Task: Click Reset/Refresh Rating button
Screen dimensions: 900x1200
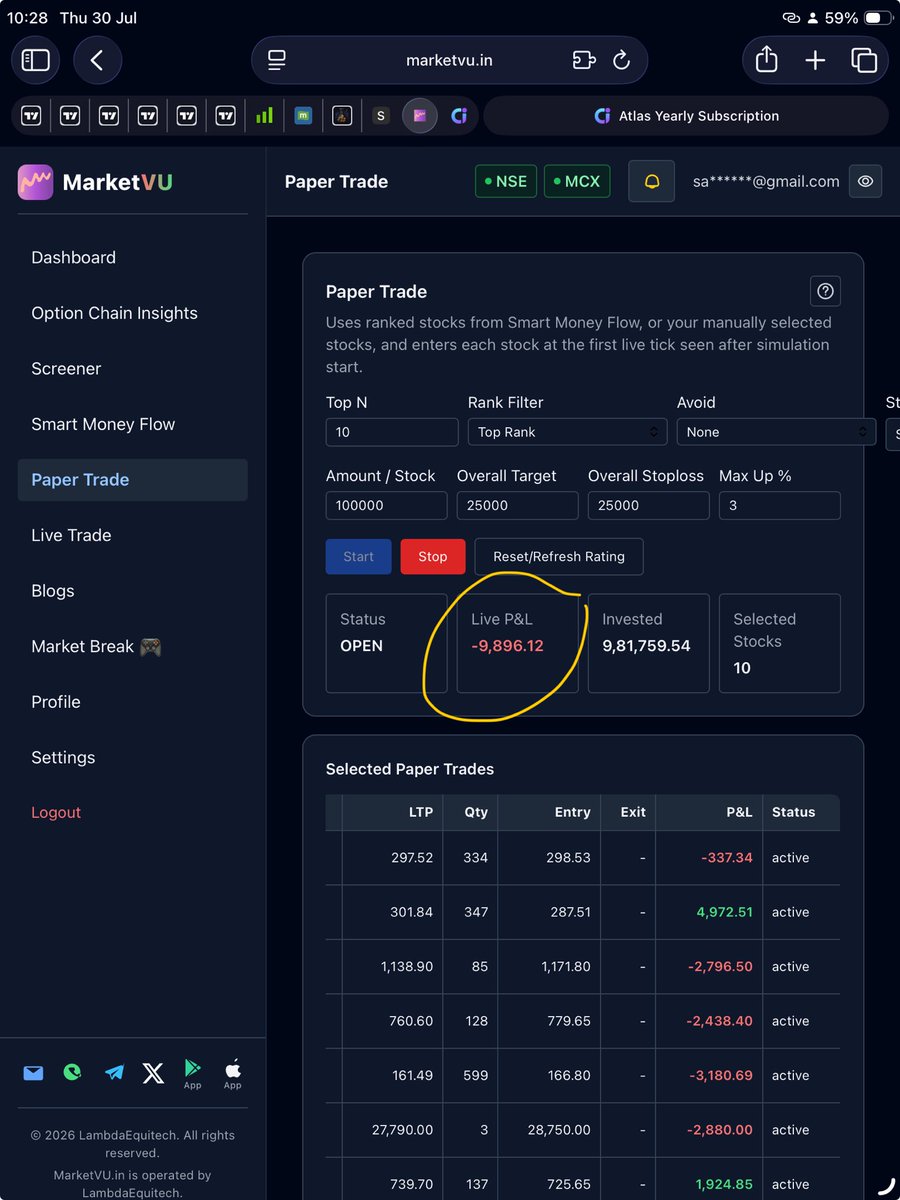Action: click(x=559, y=556)
